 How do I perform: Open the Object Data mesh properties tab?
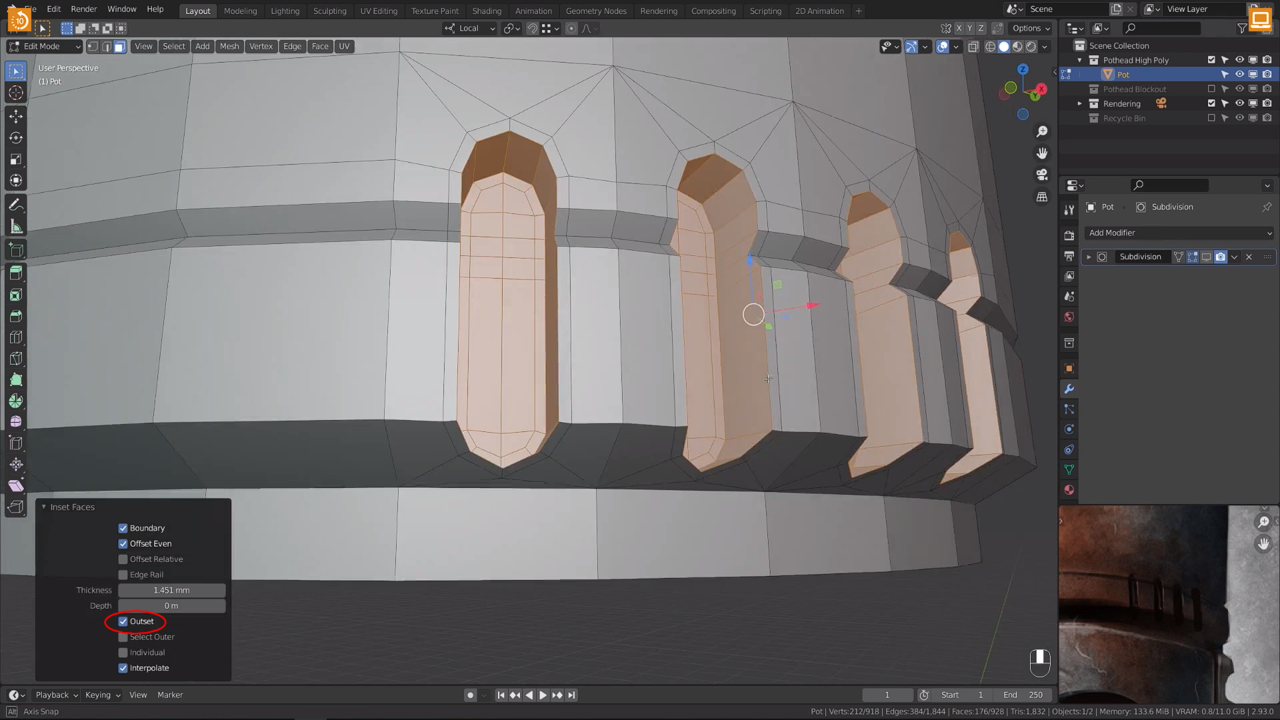pyautogui.click(x=1069, y=470)
